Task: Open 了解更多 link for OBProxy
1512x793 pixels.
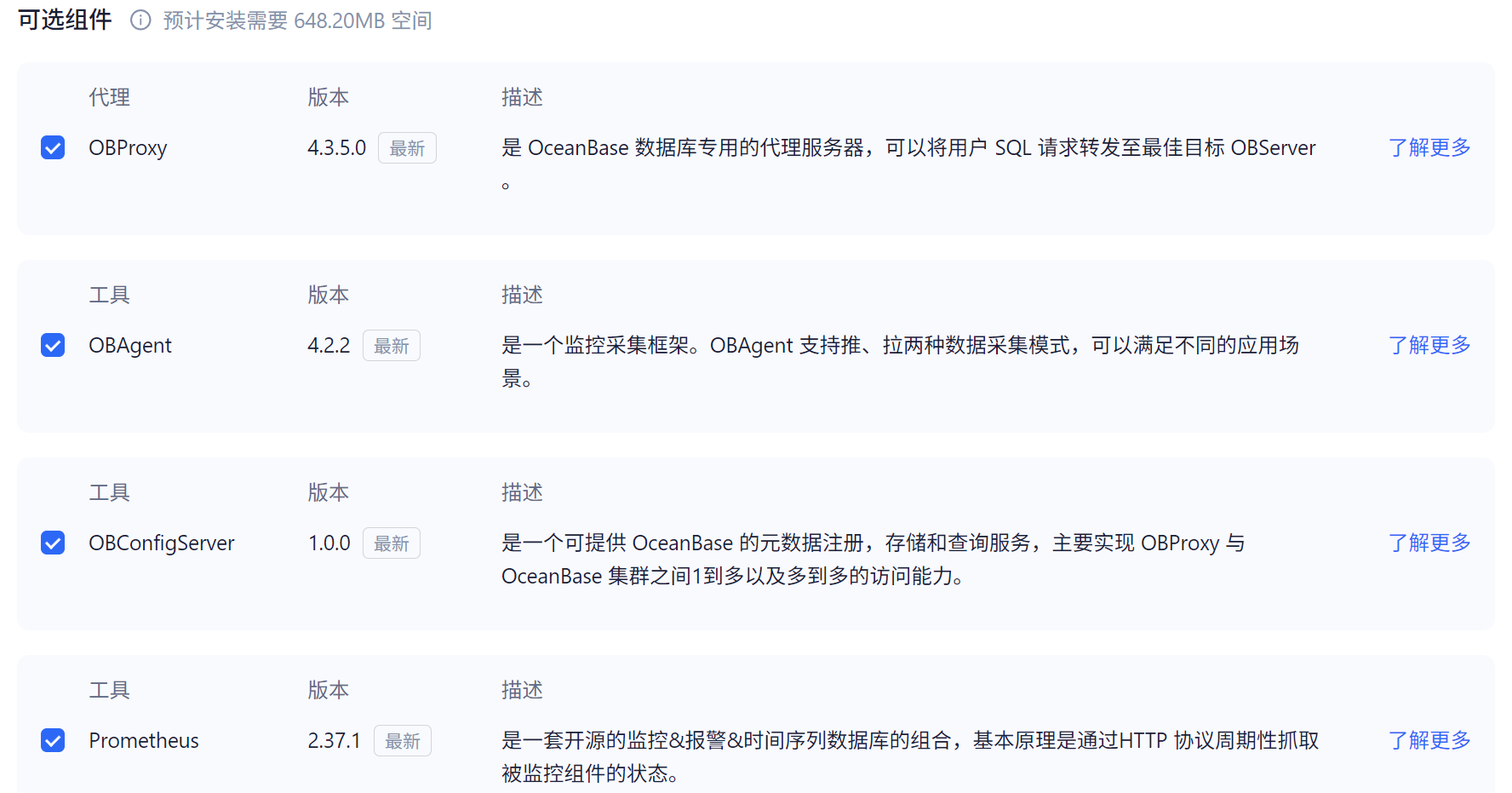Action: [1429, 147]
